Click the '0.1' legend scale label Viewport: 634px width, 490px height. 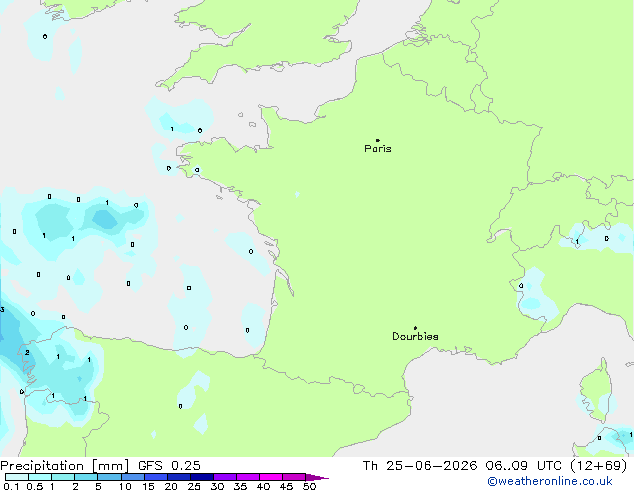point(11,486)
